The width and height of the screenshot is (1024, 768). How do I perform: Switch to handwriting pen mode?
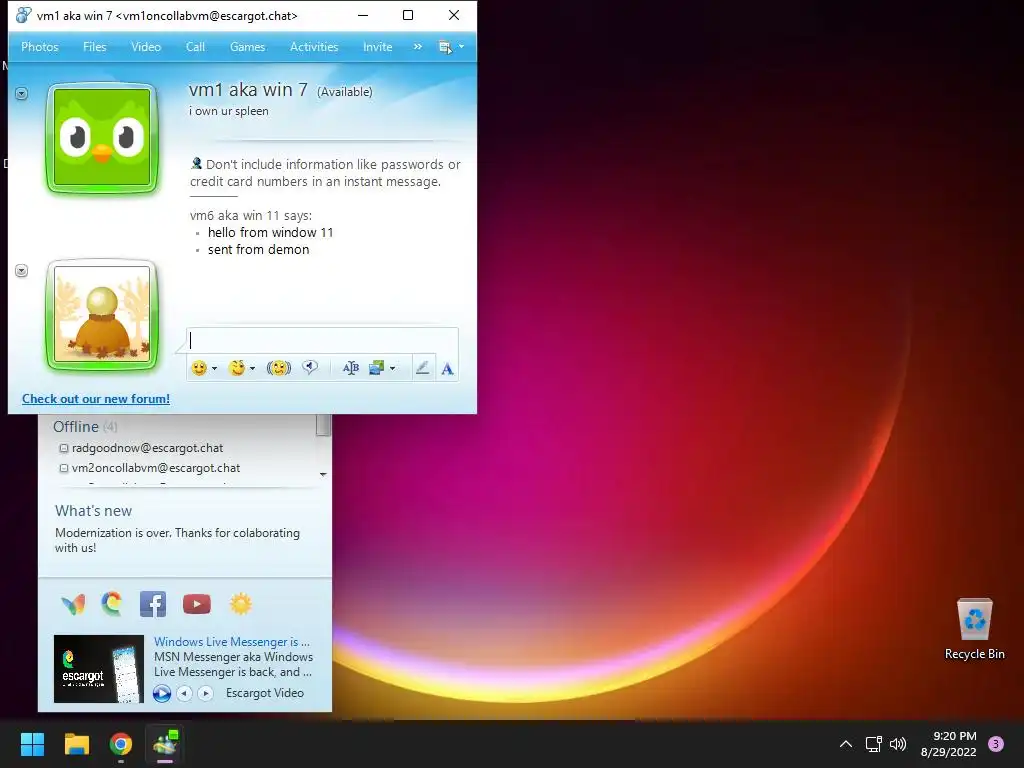pos(423,368)
